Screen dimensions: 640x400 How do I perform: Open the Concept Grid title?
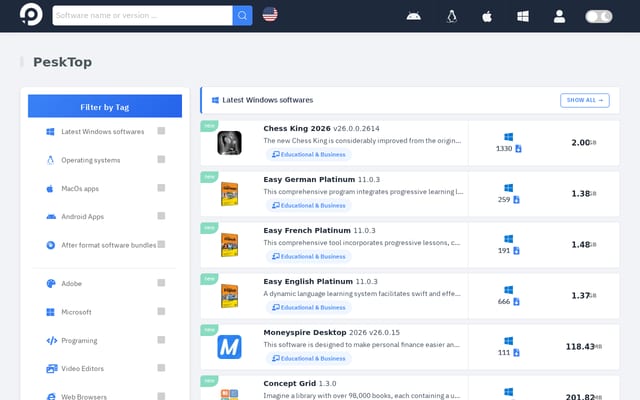coord(289,383)
